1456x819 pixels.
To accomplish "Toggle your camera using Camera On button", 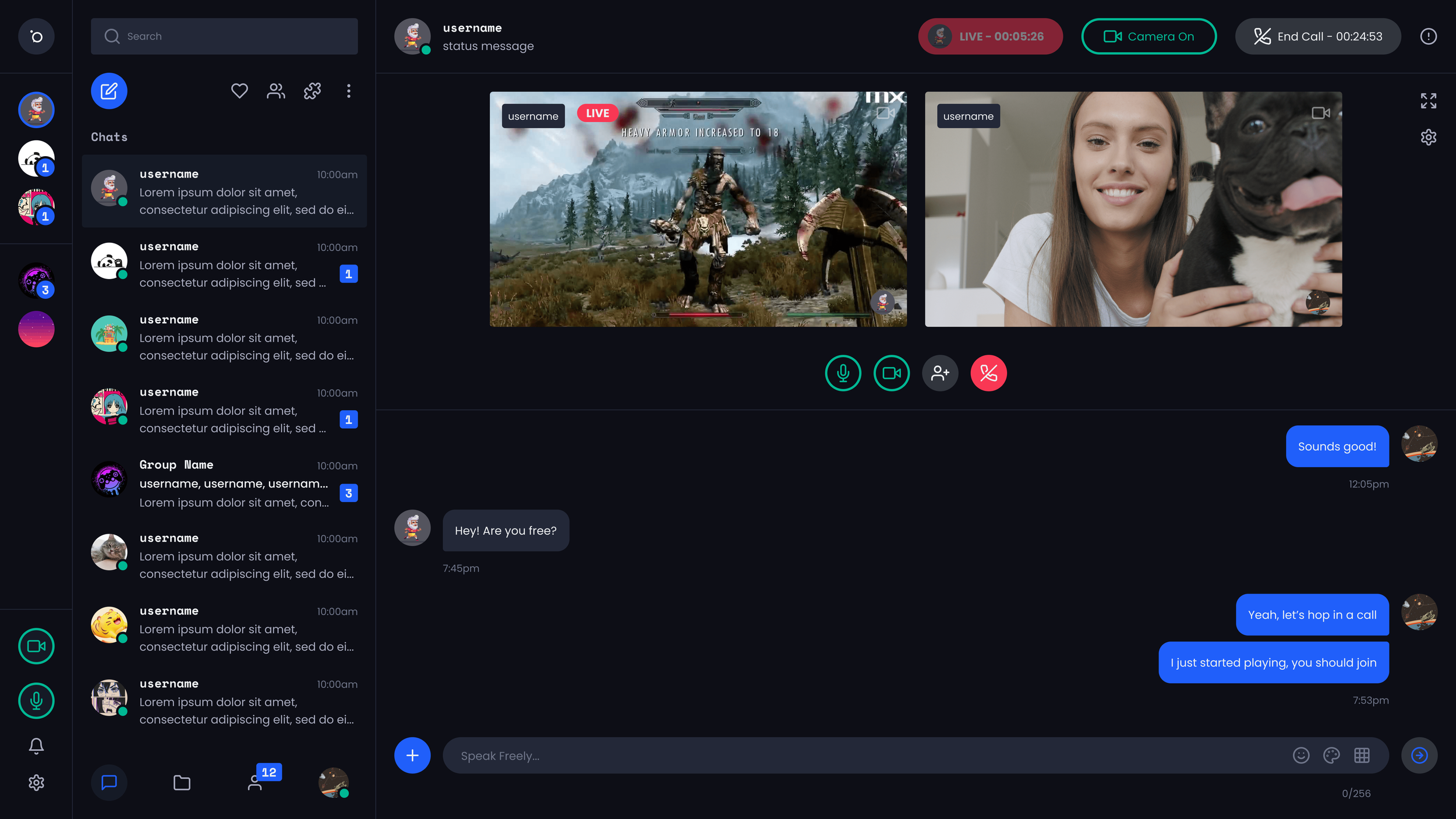I will 1148,36.
